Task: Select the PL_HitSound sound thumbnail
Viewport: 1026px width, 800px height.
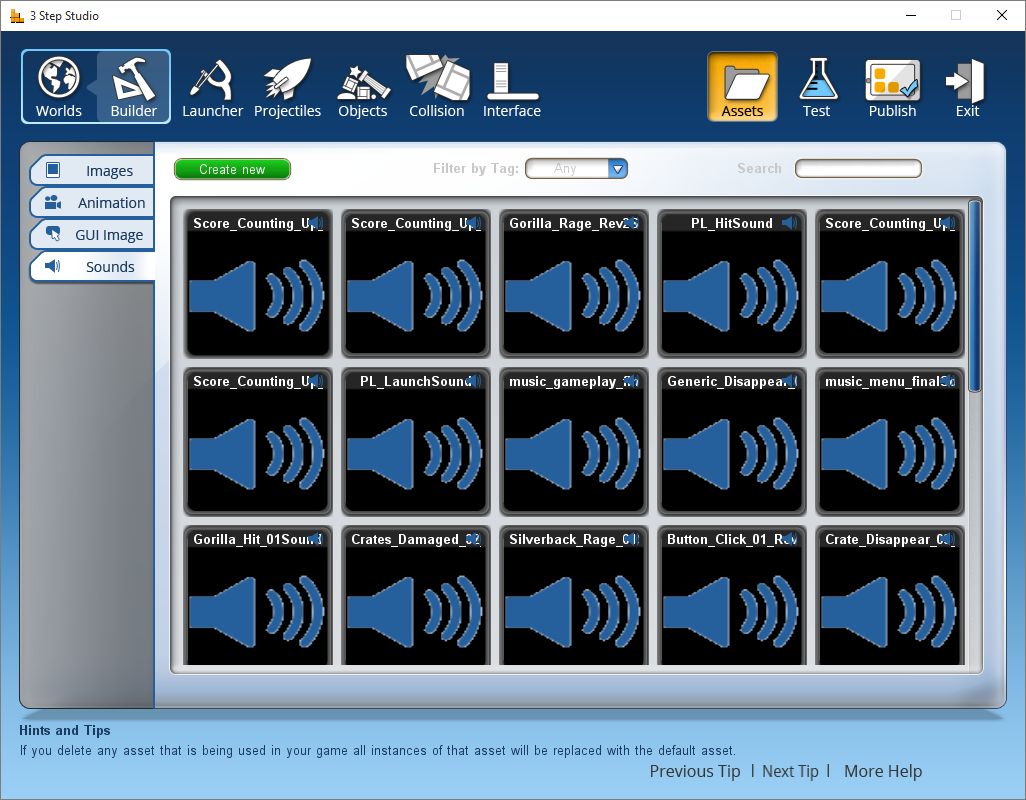Action: (x=732, y=283)
